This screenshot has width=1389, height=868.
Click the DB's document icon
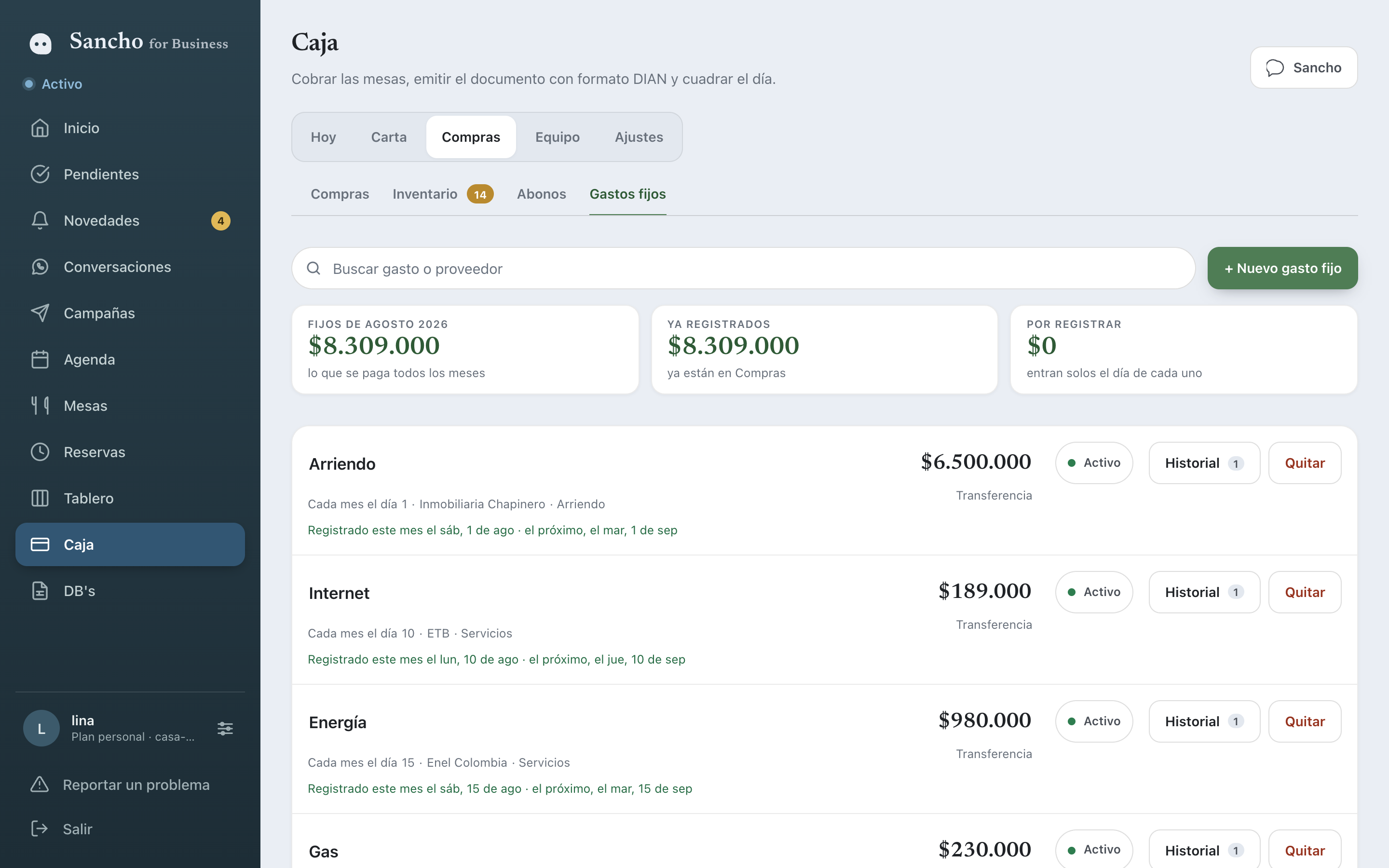[40, 591]
